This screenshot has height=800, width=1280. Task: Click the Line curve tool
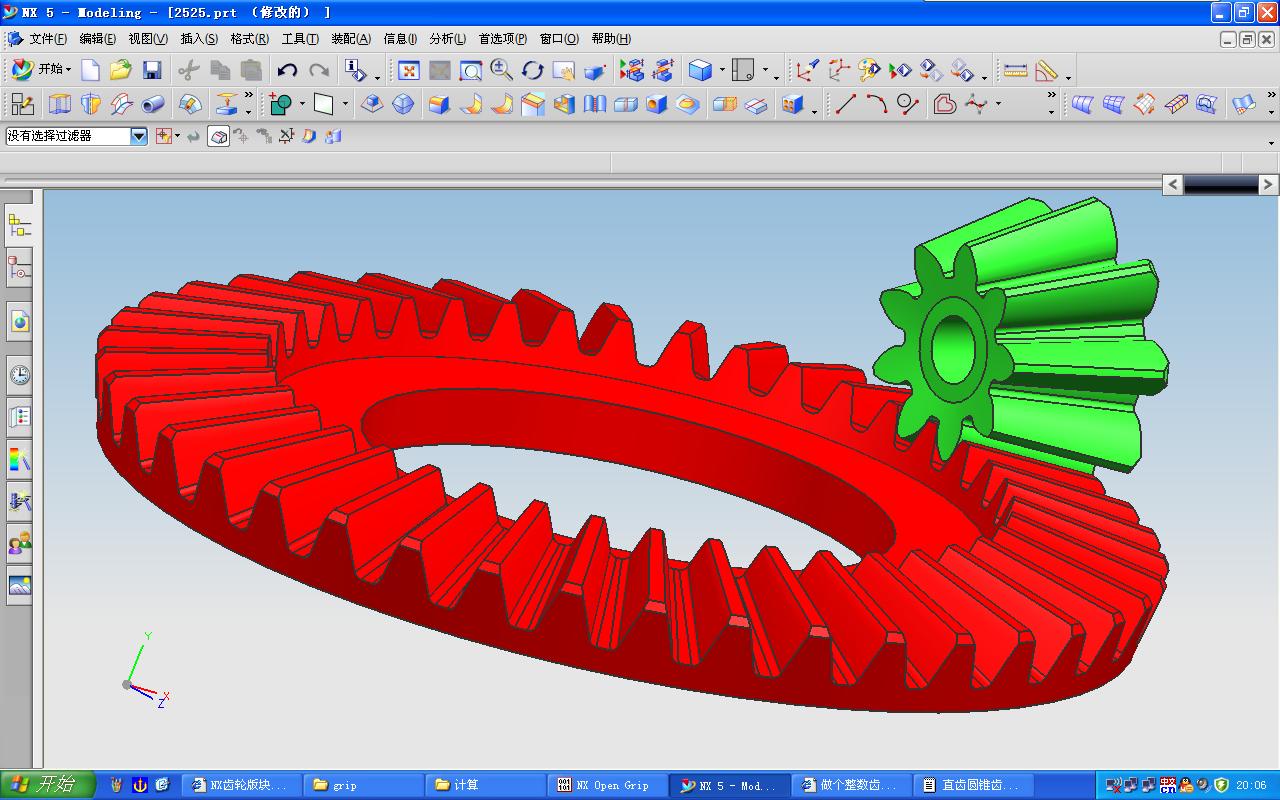click(846, 104)
